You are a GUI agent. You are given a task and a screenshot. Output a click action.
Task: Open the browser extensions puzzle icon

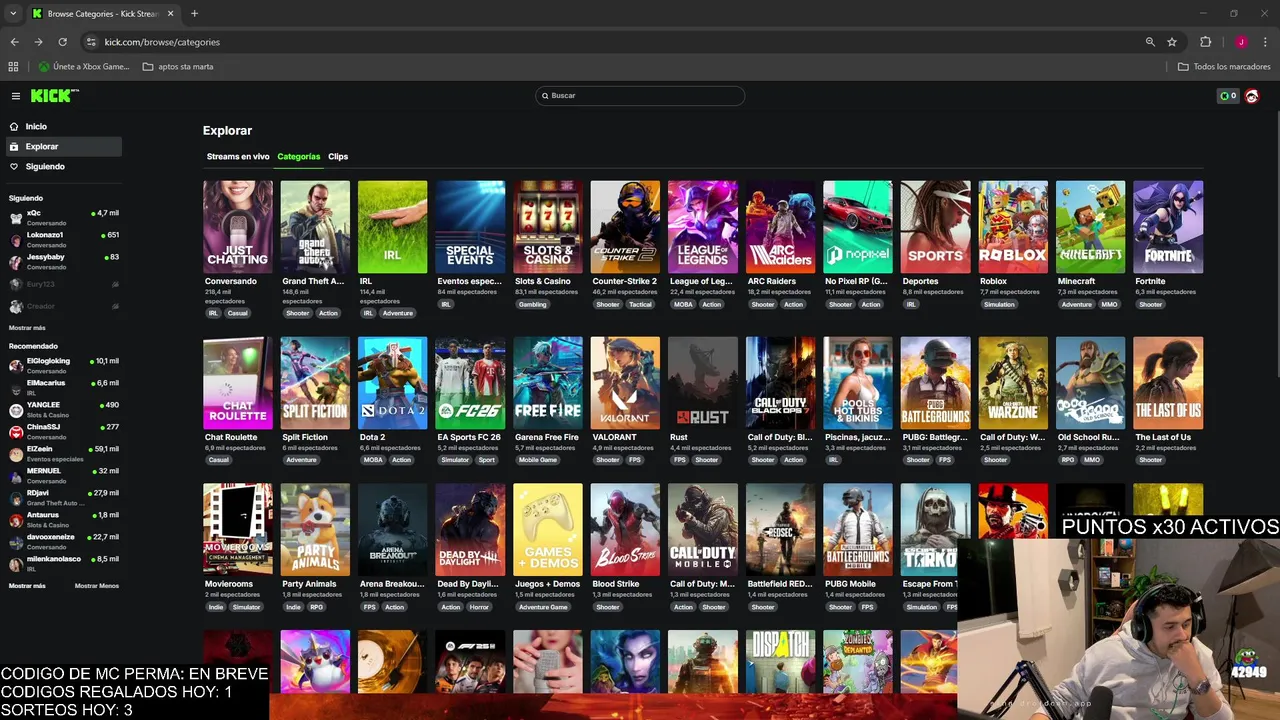1205,42
